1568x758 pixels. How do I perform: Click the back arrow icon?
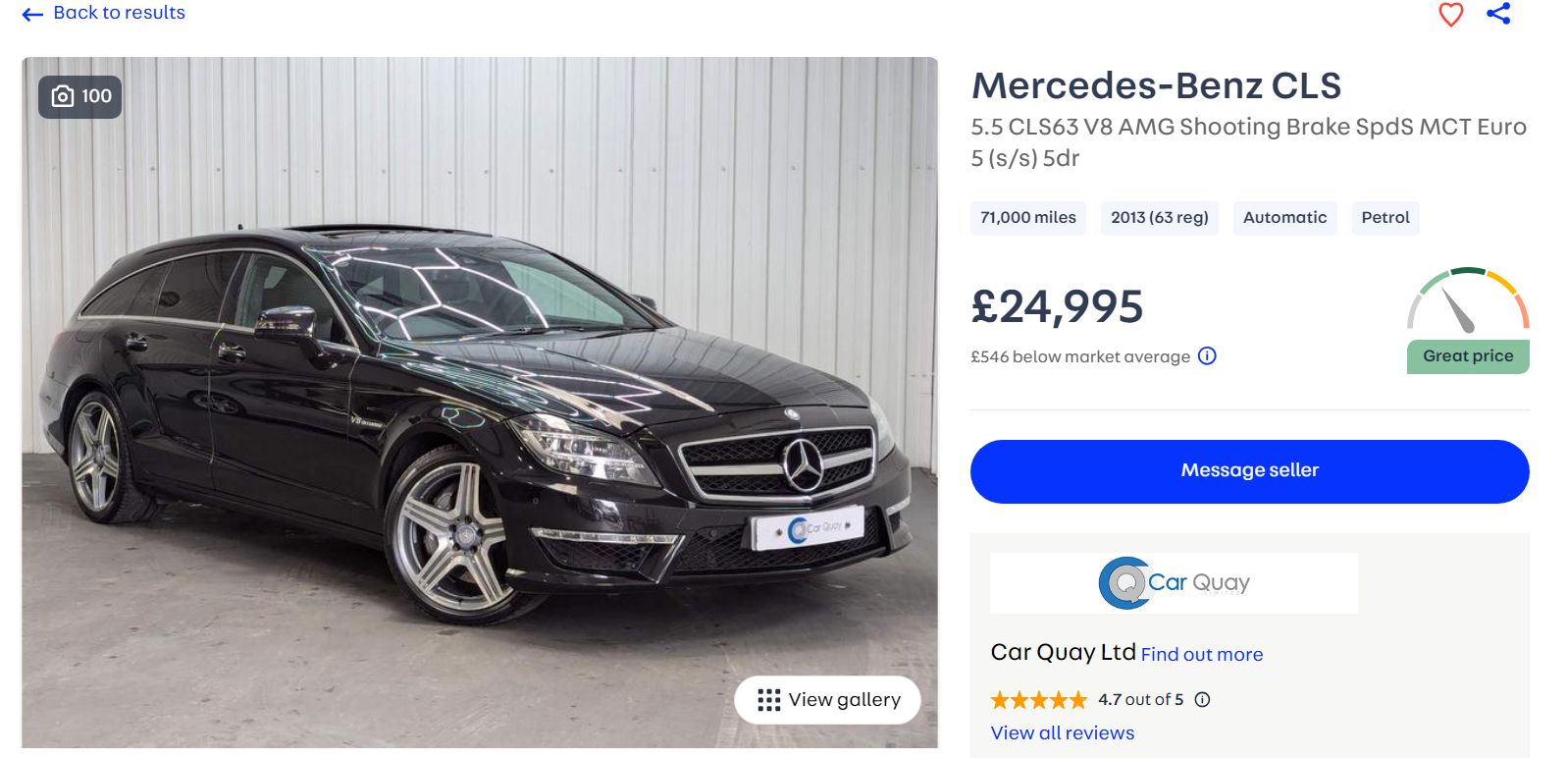pos(32,14)
